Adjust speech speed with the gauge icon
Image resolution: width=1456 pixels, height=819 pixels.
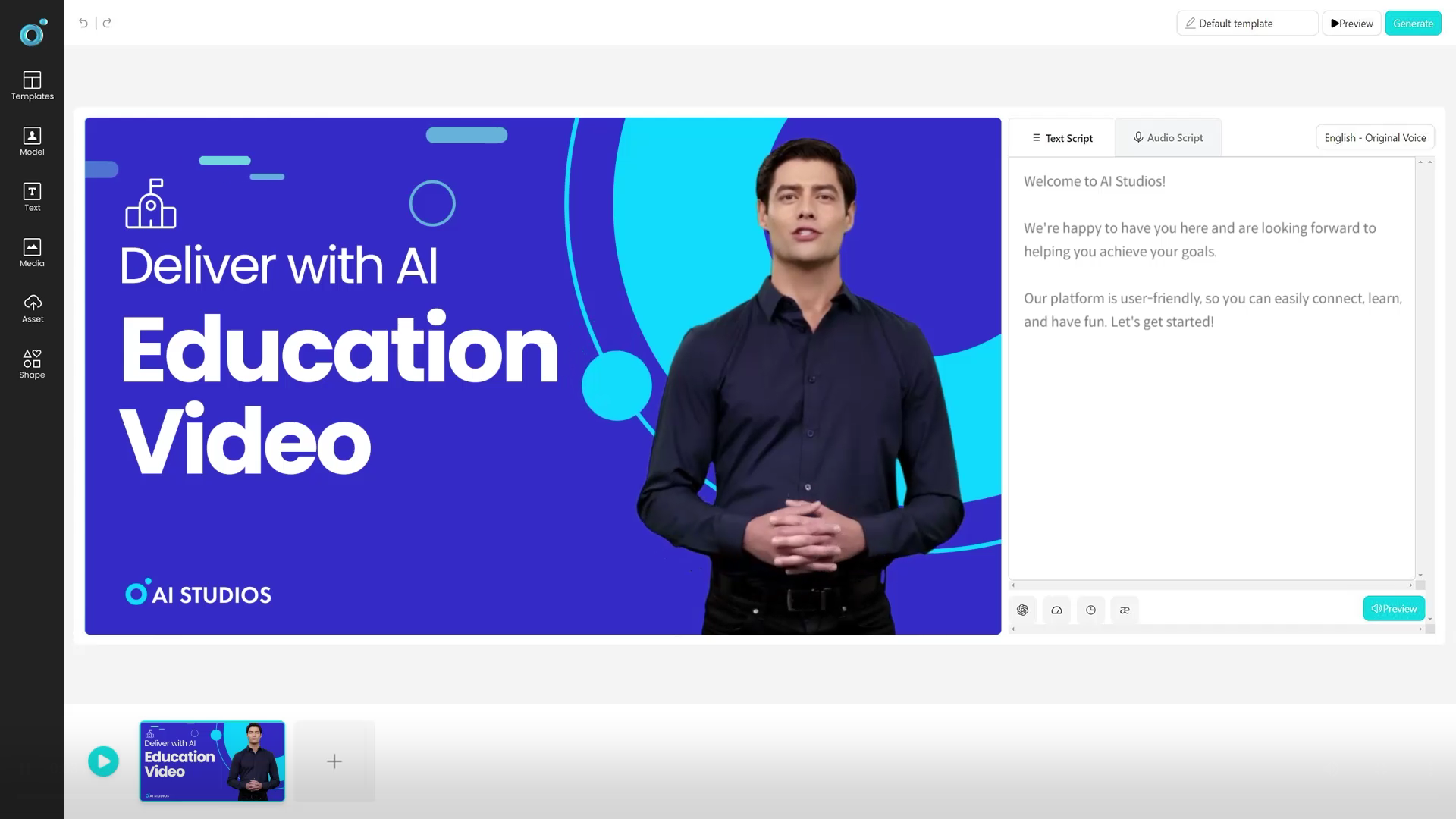(1056, 609)
